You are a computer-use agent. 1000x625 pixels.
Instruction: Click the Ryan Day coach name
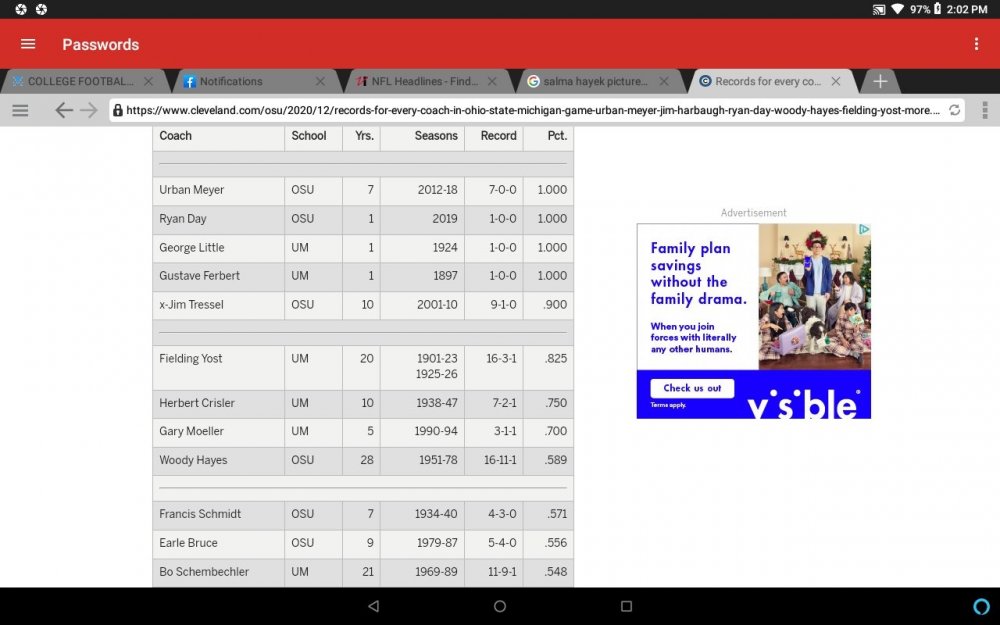click(x=183, y=219)
